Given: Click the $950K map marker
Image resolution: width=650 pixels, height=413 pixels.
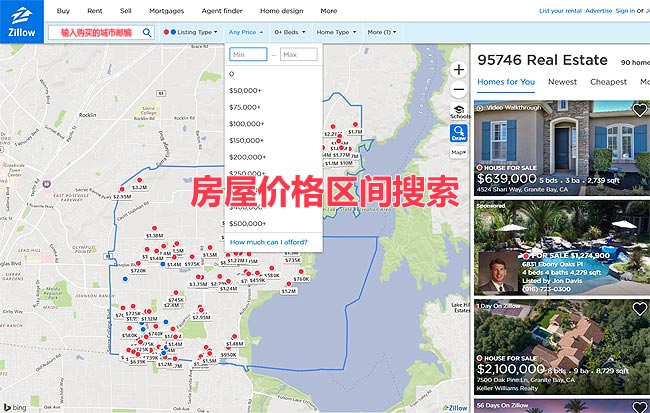Looking at the screenshot, I should (x=228, y=355).
